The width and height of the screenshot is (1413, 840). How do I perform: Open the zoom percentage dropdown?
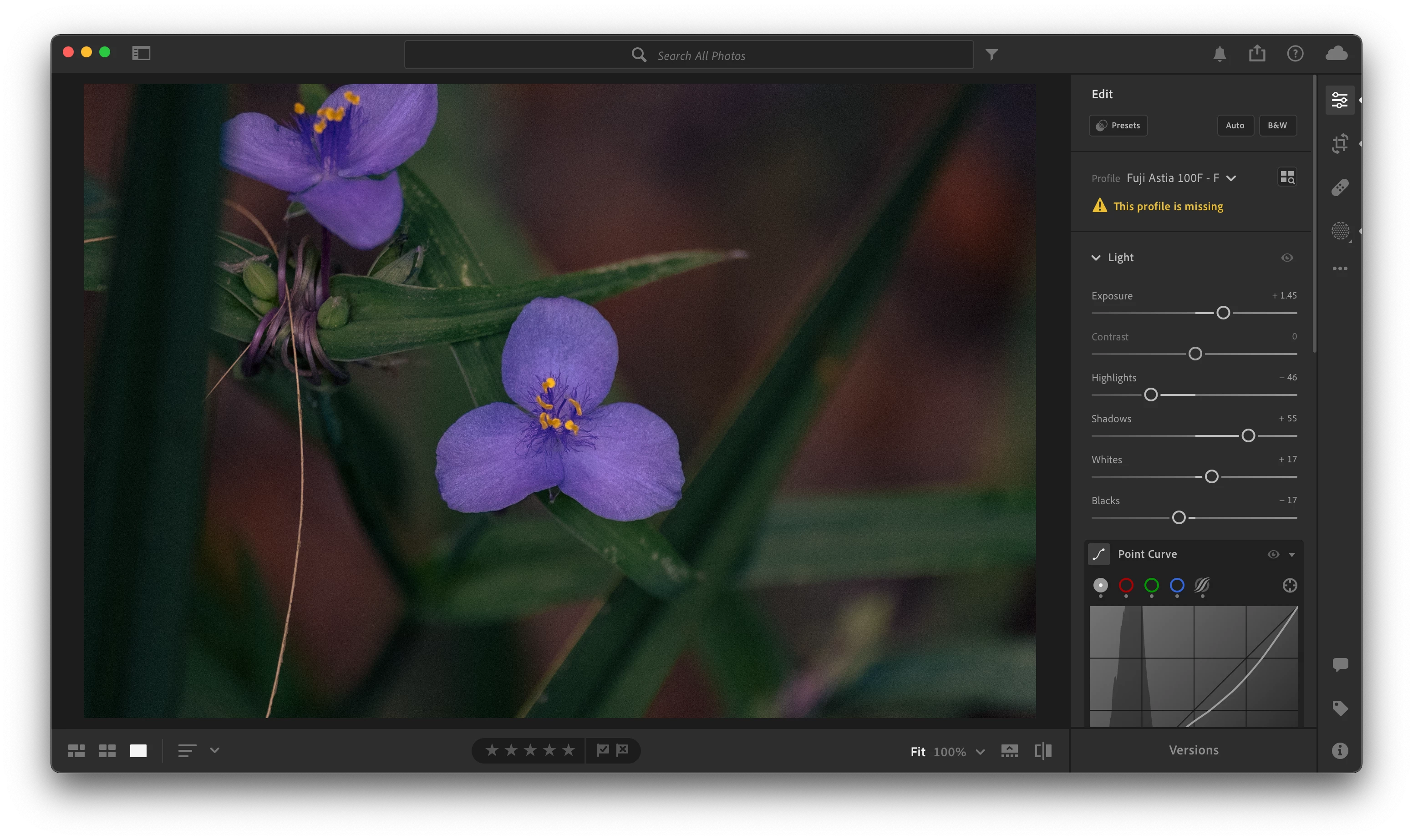980,752
